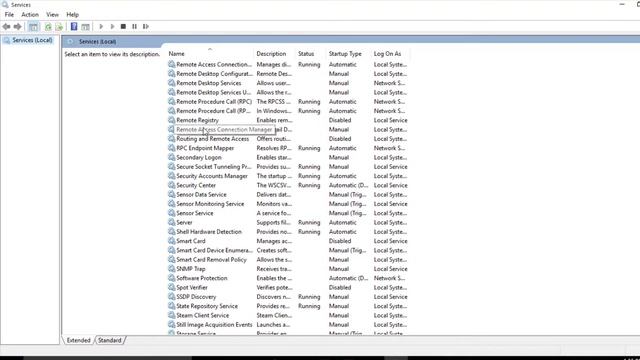Click the Export List toolbar icon
This screenshot has width=640, height=360.
(x=59, y=27)
